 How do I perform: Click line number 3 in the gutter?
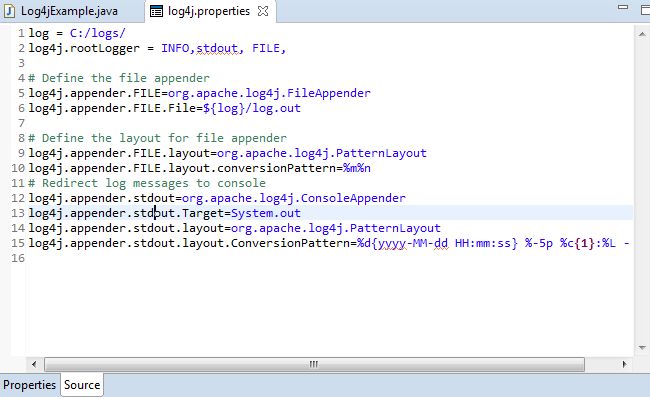pyautogui.click(x=21, y=63)
